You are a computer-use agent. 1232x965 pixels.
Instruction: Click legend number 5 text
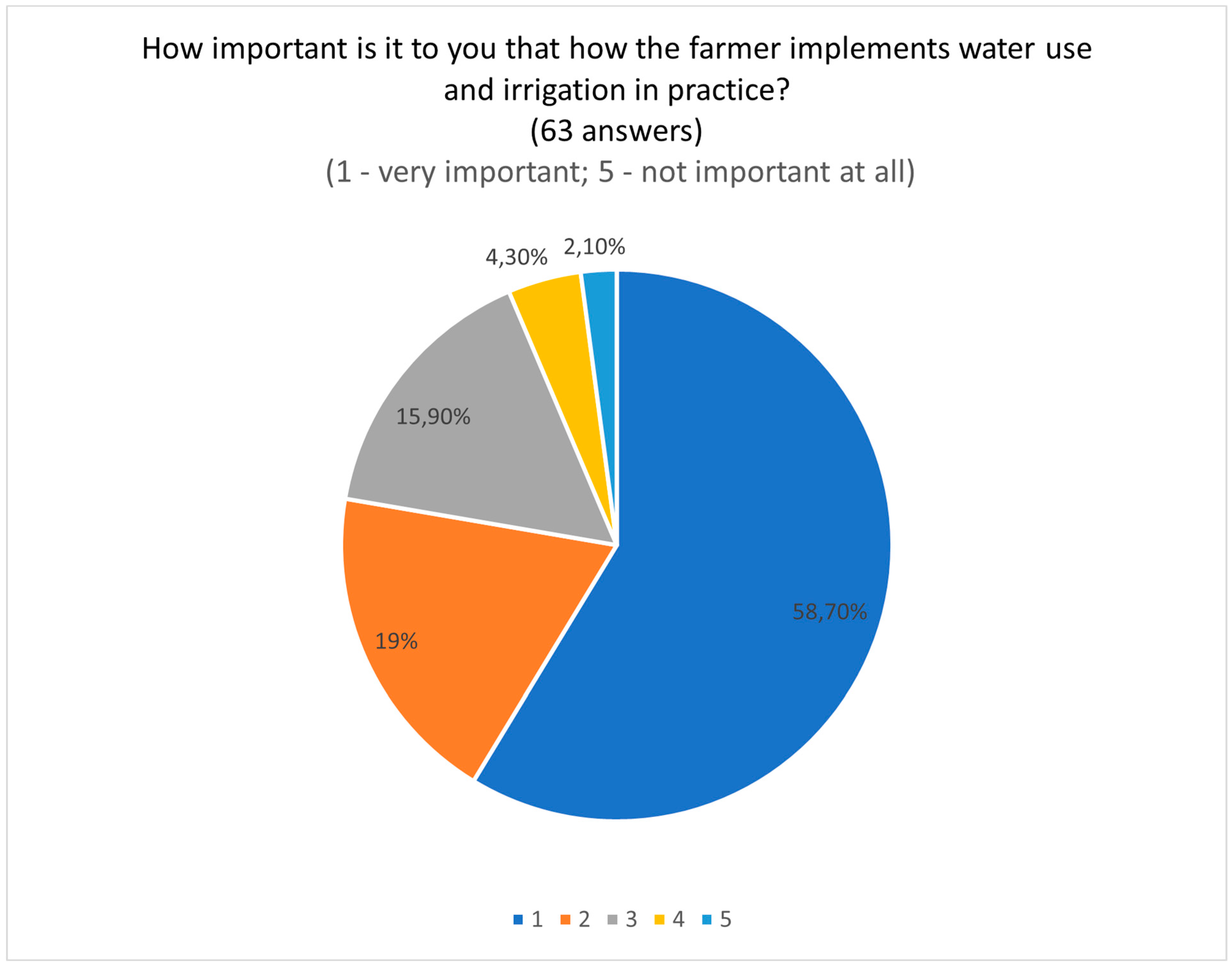[725, 920]
